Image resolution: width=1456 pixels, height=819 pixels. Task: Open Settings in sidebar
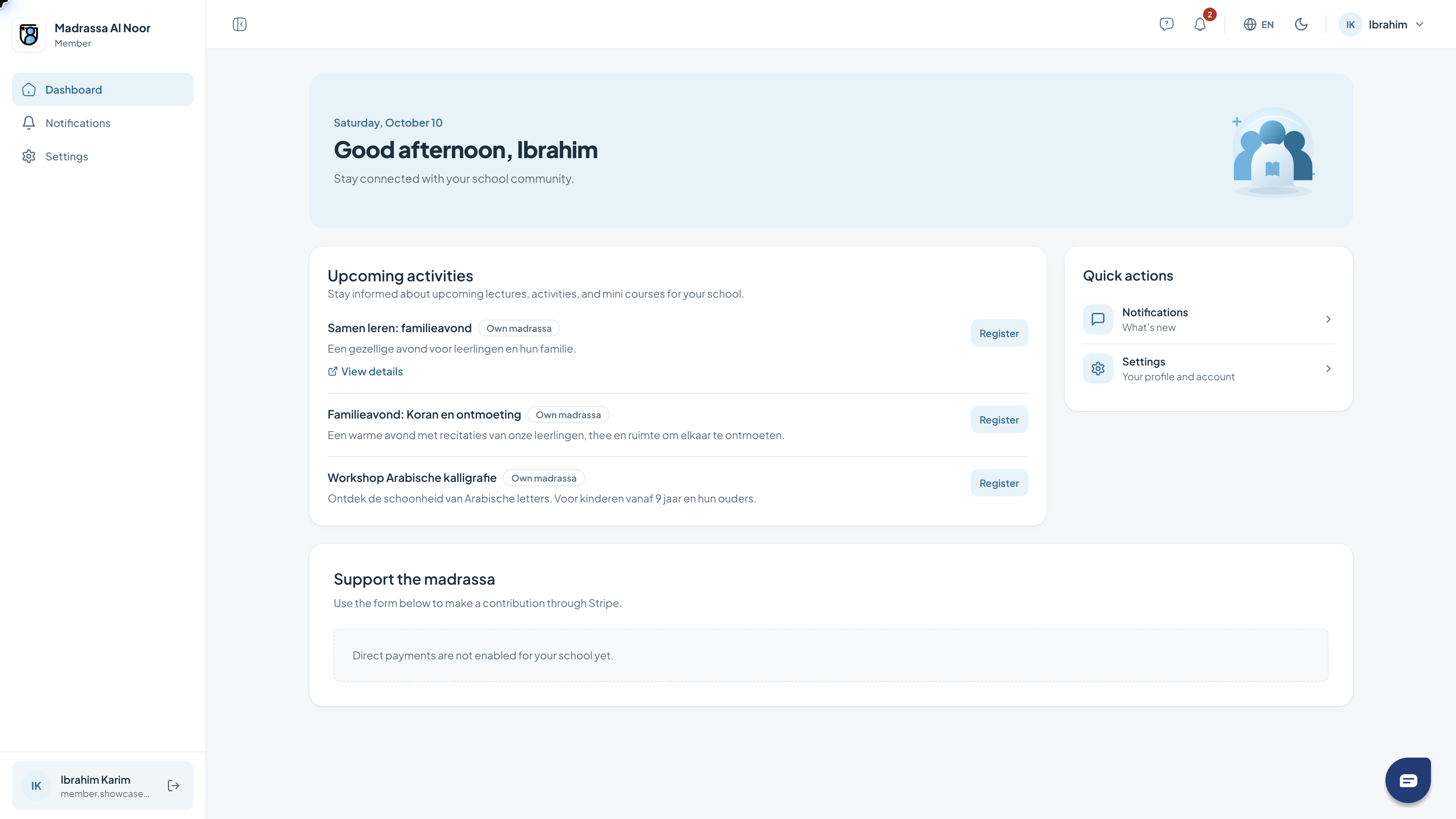pyautogui.click(x=102, y=156)
